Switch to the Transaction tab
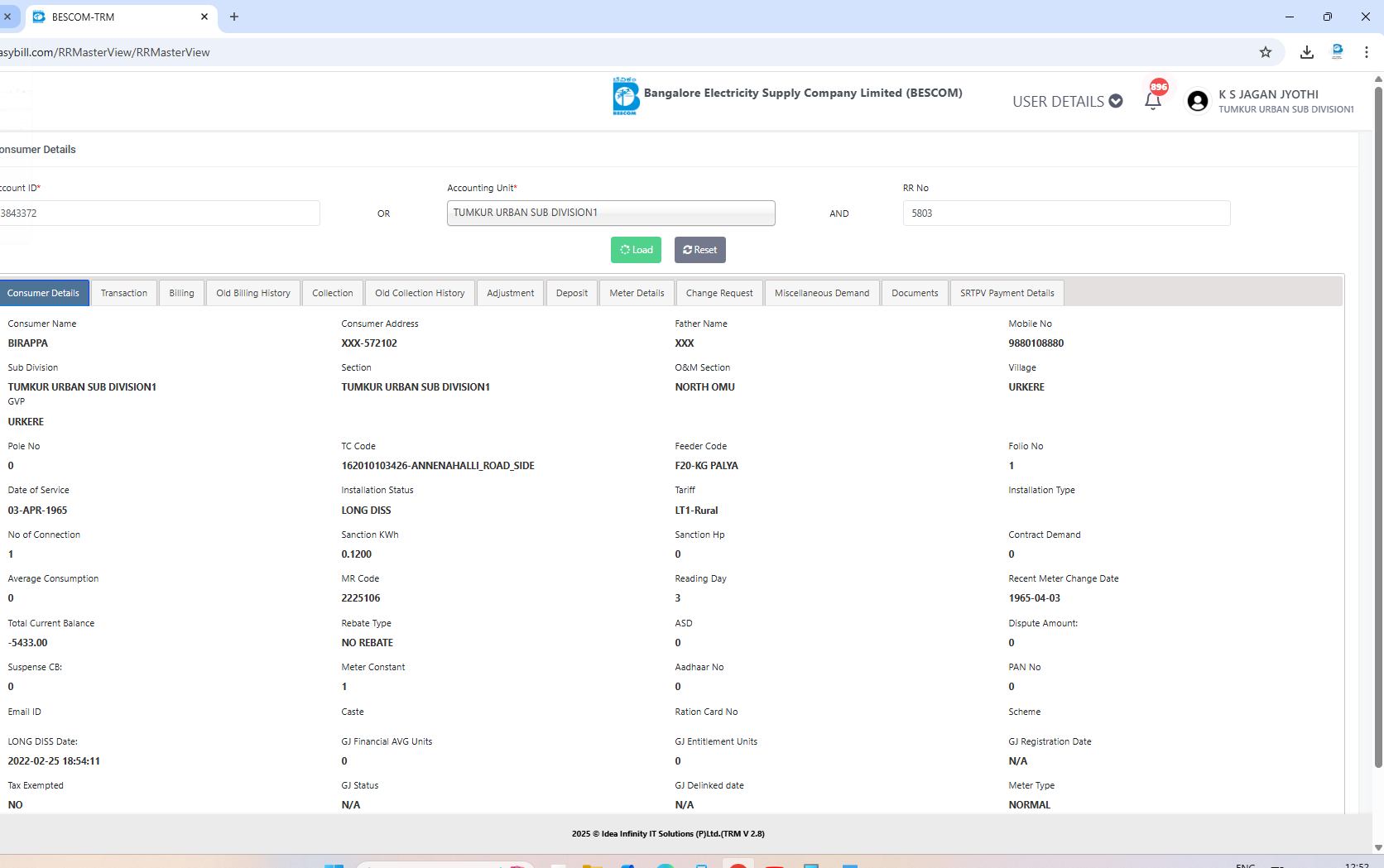 pos(124,293)
